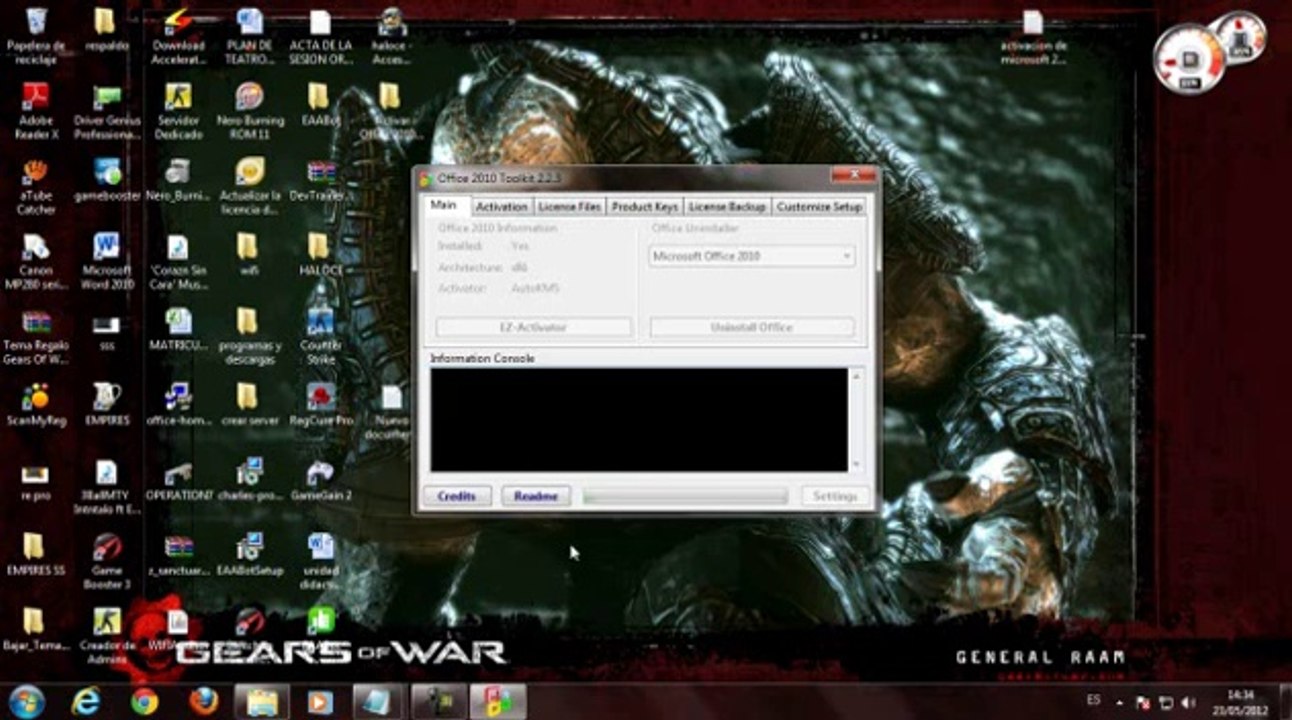1292x720 pixels.
Task: Launch Google Chrome from the taskbar
Action: 145,701
